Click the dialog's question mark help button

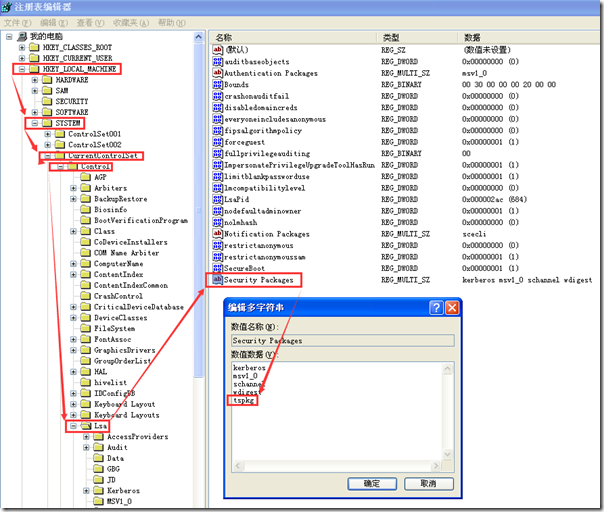(x=433, y=308)
